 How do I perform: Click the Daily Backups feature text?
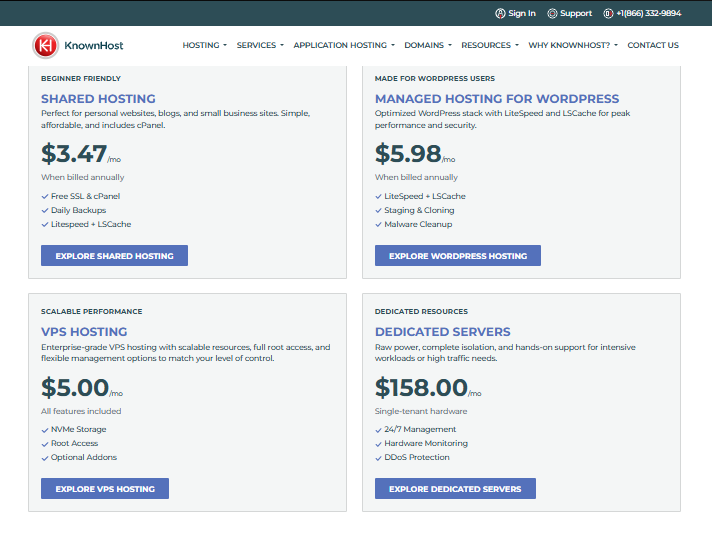(79, 210)
